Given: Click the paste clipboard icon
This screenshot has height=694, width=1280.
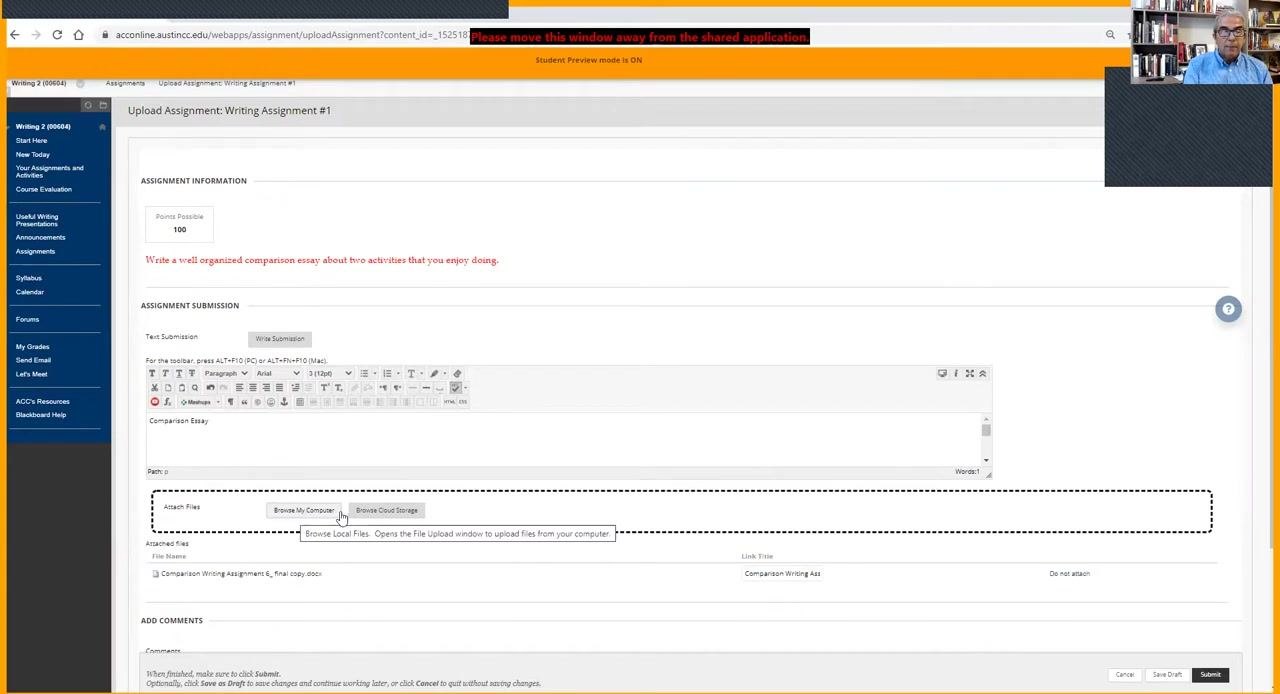Looking at the screenshot, I should click(x=181, y=387).
